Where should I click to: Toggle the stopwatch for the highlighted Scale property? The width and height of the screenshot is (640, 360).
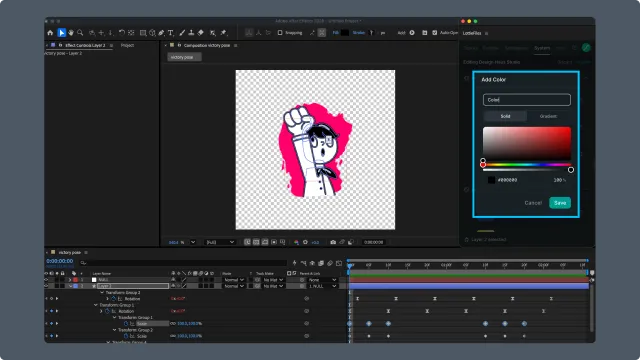(126, 323)
